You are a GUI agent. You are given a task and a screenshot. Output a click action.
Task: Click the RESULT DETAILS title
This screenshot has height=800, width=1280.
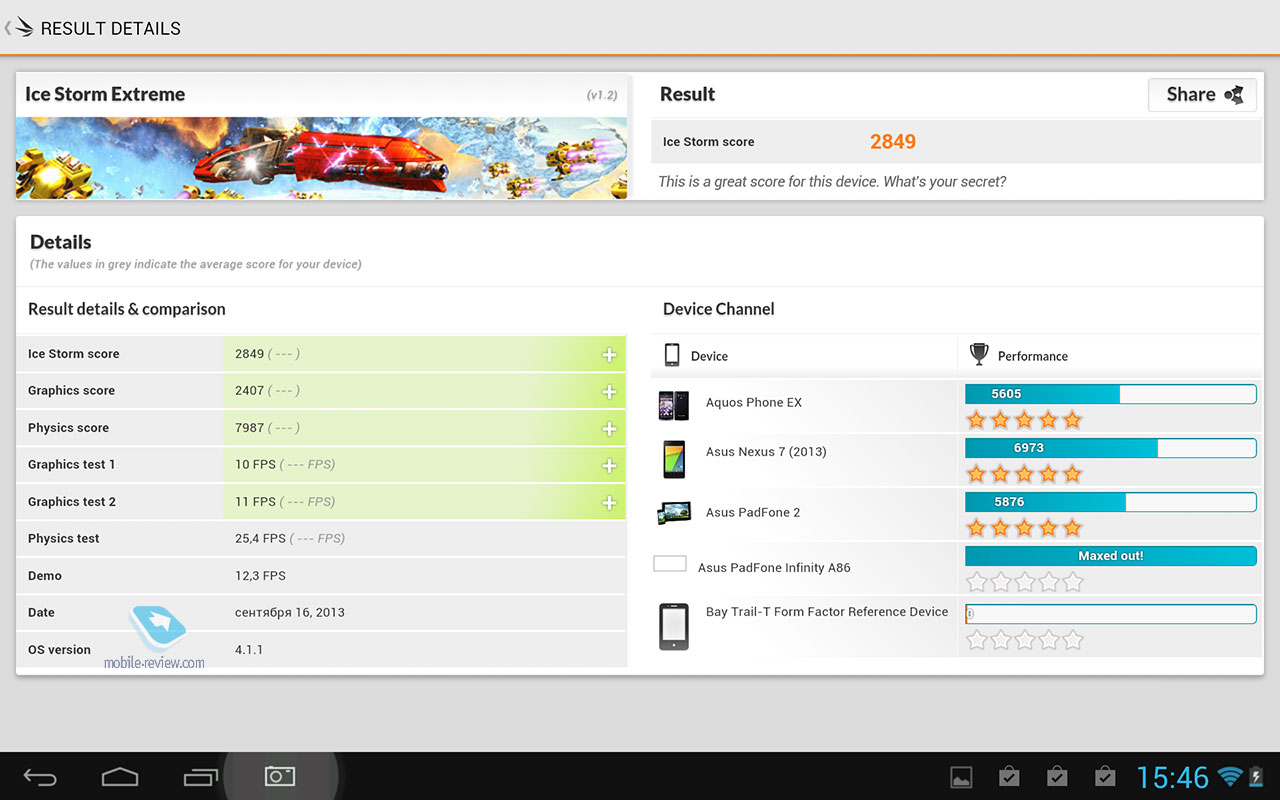111,29
